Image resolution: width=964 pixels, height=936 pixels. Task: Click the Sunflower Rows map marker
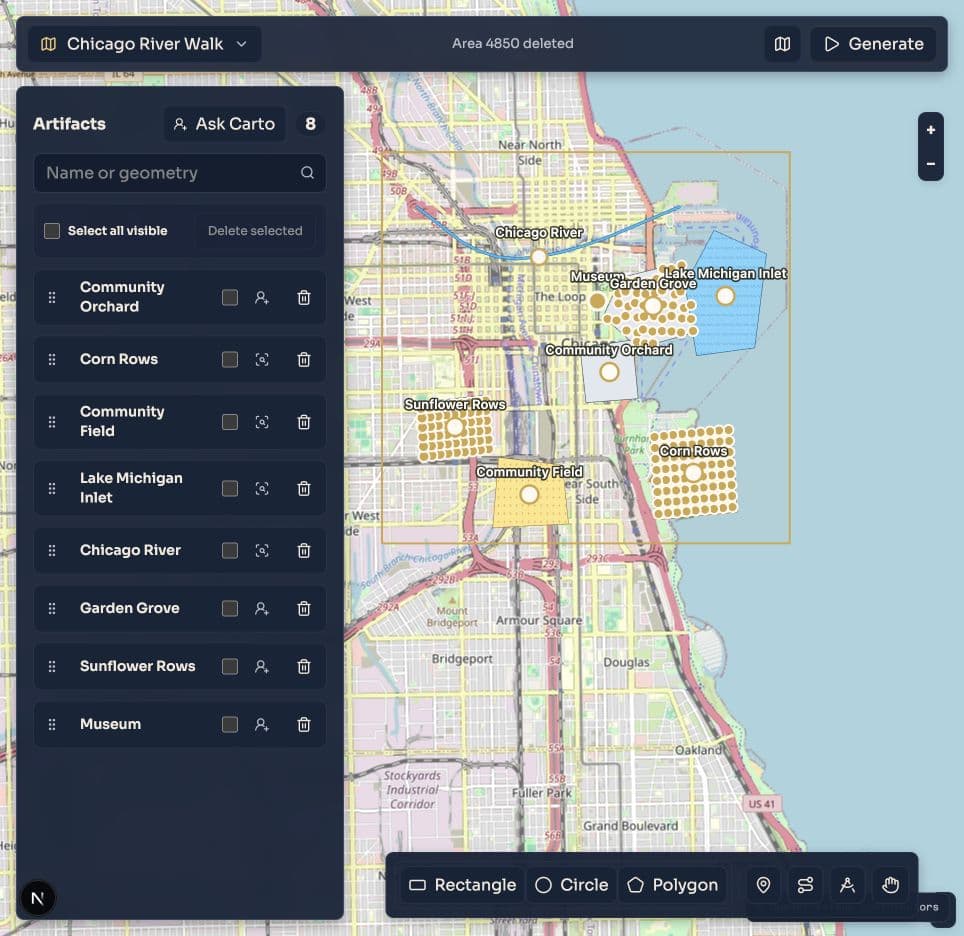click(x=455, y=427)
